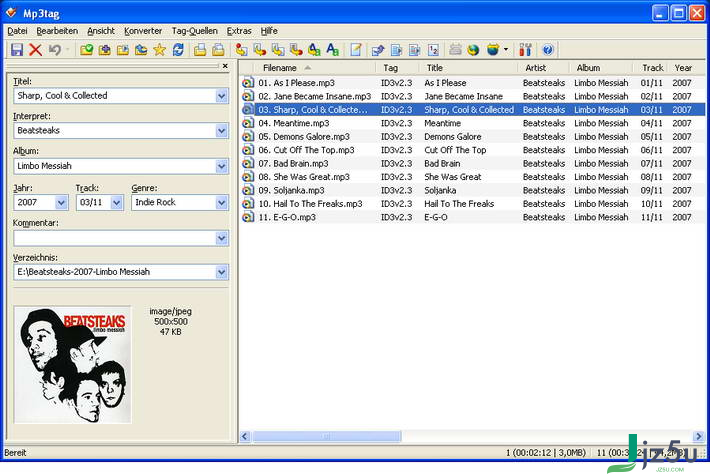Image resolution: width=710 pixels, height=474 pixels.
Task: Click the web sources bucket-globe icon
Action: [x=493, y=50]
